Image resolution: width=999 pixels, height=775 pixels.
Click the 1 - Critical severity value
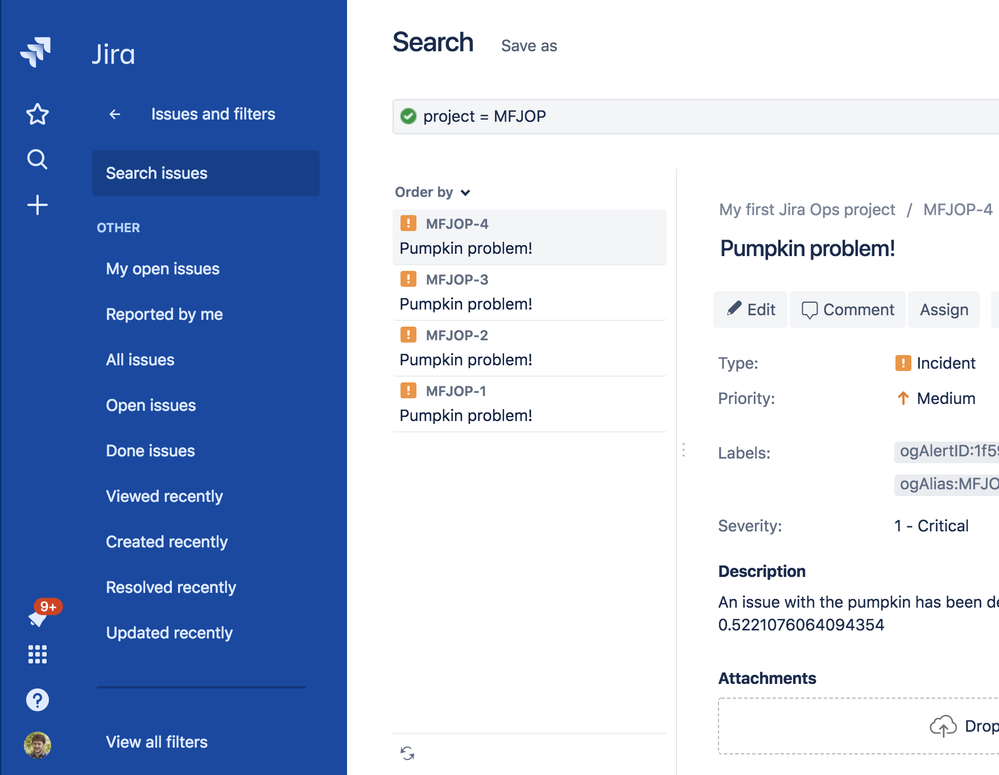point(931,526)
